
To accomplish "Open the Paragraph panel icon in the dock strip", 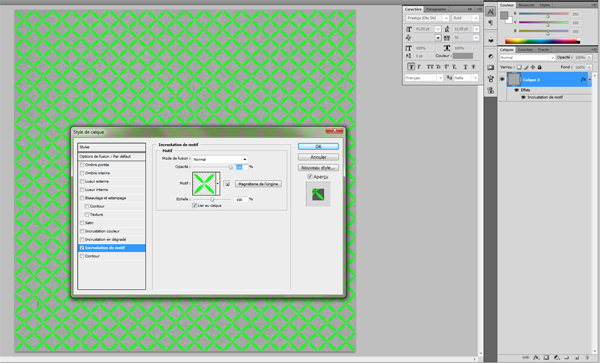I will point(490,23).
